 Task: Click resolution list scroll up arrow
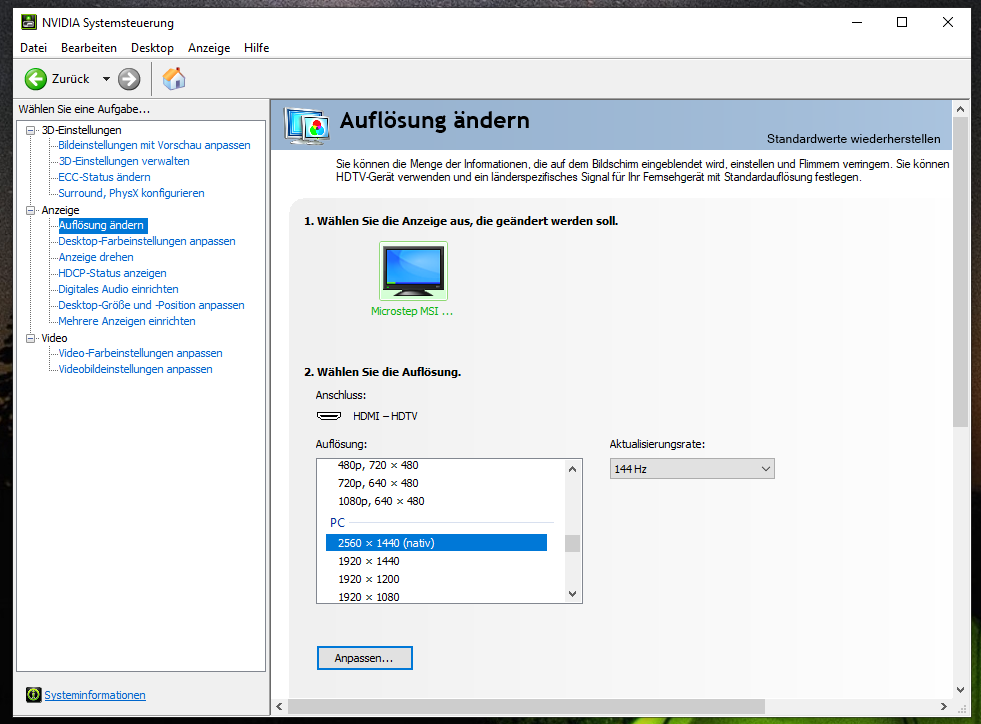pos(572,469)
